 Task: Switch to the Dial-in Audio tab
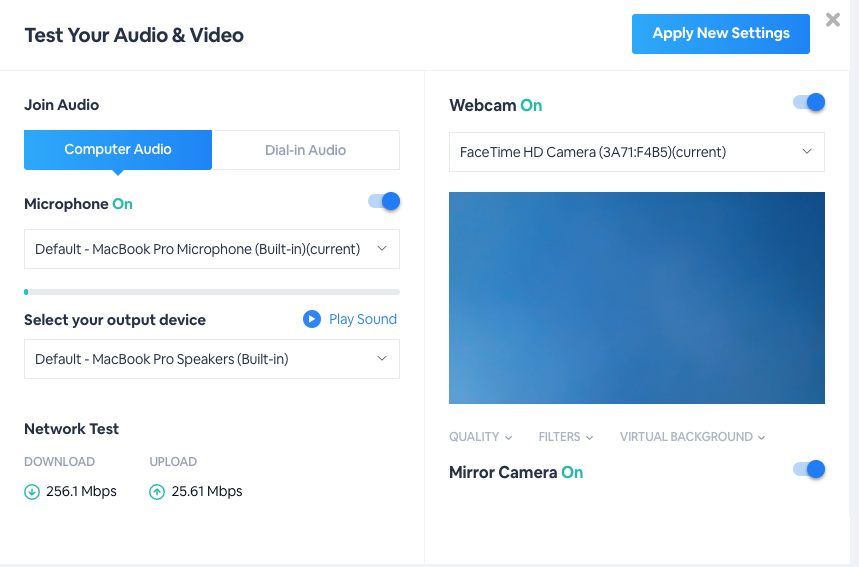coord(306,150)
